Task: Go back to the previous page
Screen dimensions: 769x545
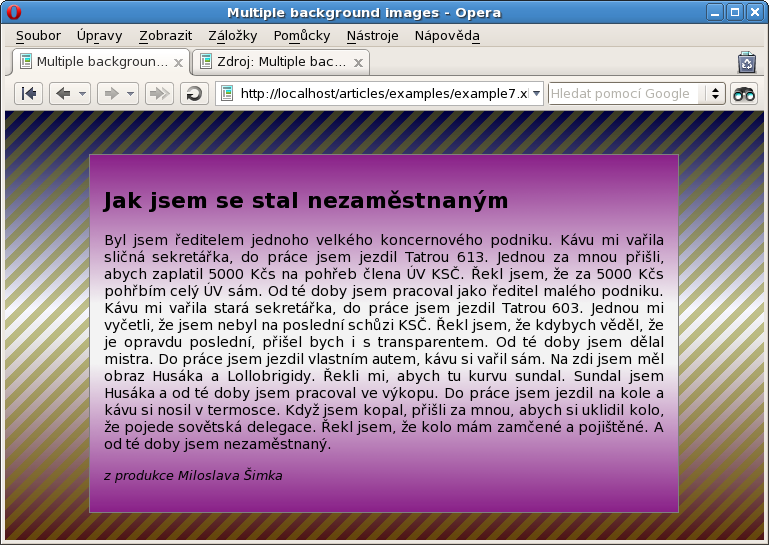Action: [x=63, y=93]
